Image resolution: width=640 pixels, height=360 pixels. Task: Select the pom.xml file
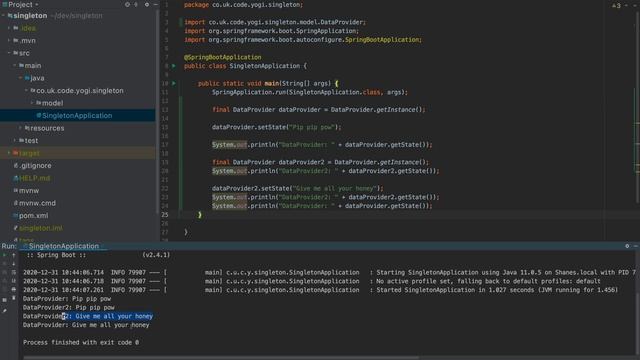coord(30,216)
